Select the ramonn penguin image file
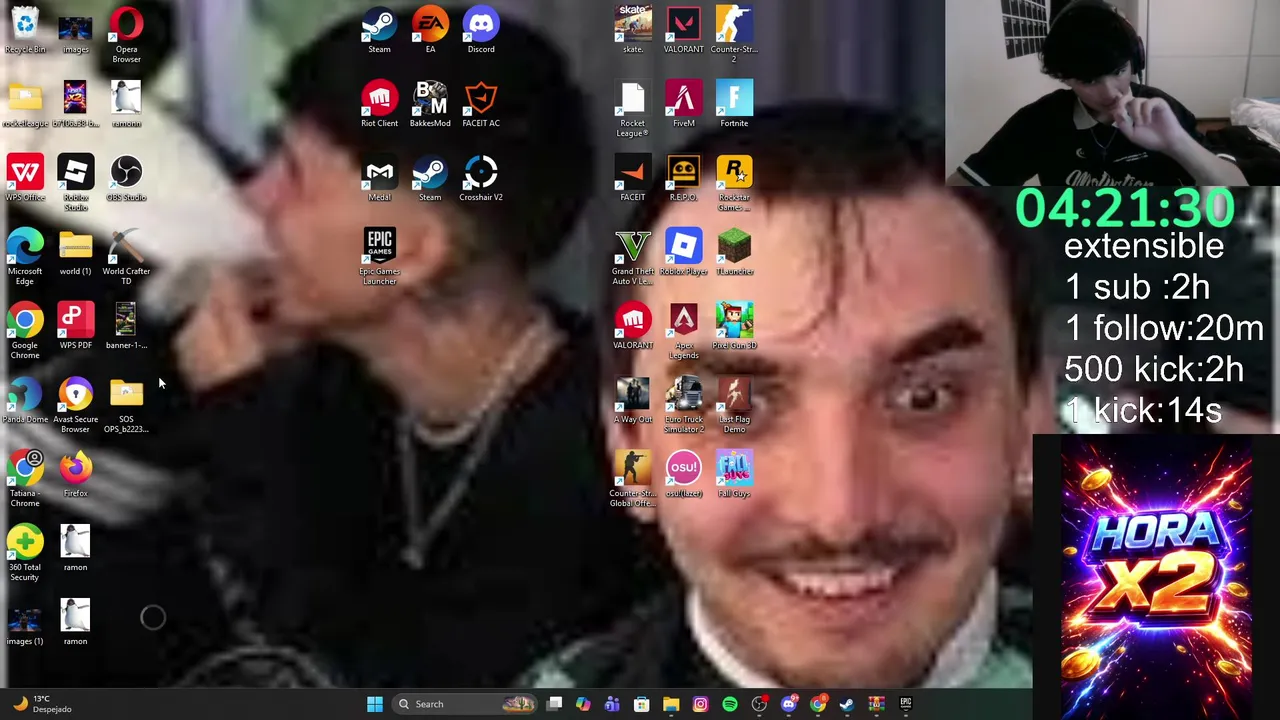Viewport: 1280px width, 720px height. 126,104
